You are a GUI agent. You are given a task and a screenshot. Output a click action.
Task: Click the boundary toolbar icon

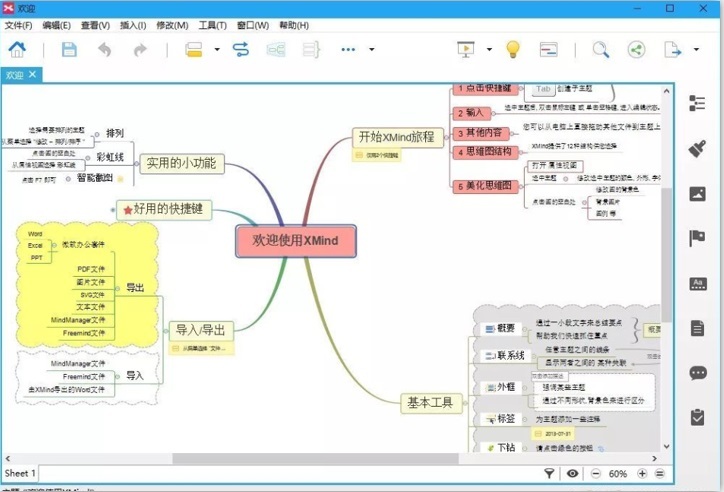pos(276,49)
